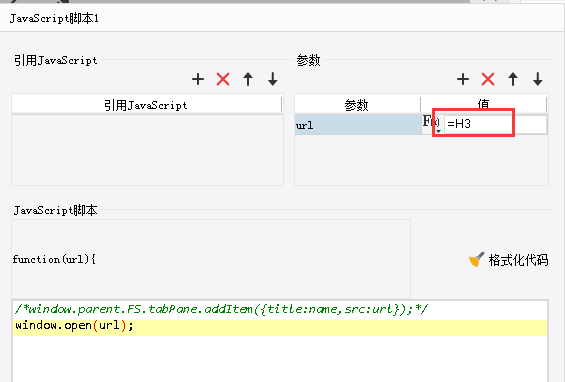565x382 pixels.
Task: Add a referenced JavaScript entry
Action: (198, 79)
